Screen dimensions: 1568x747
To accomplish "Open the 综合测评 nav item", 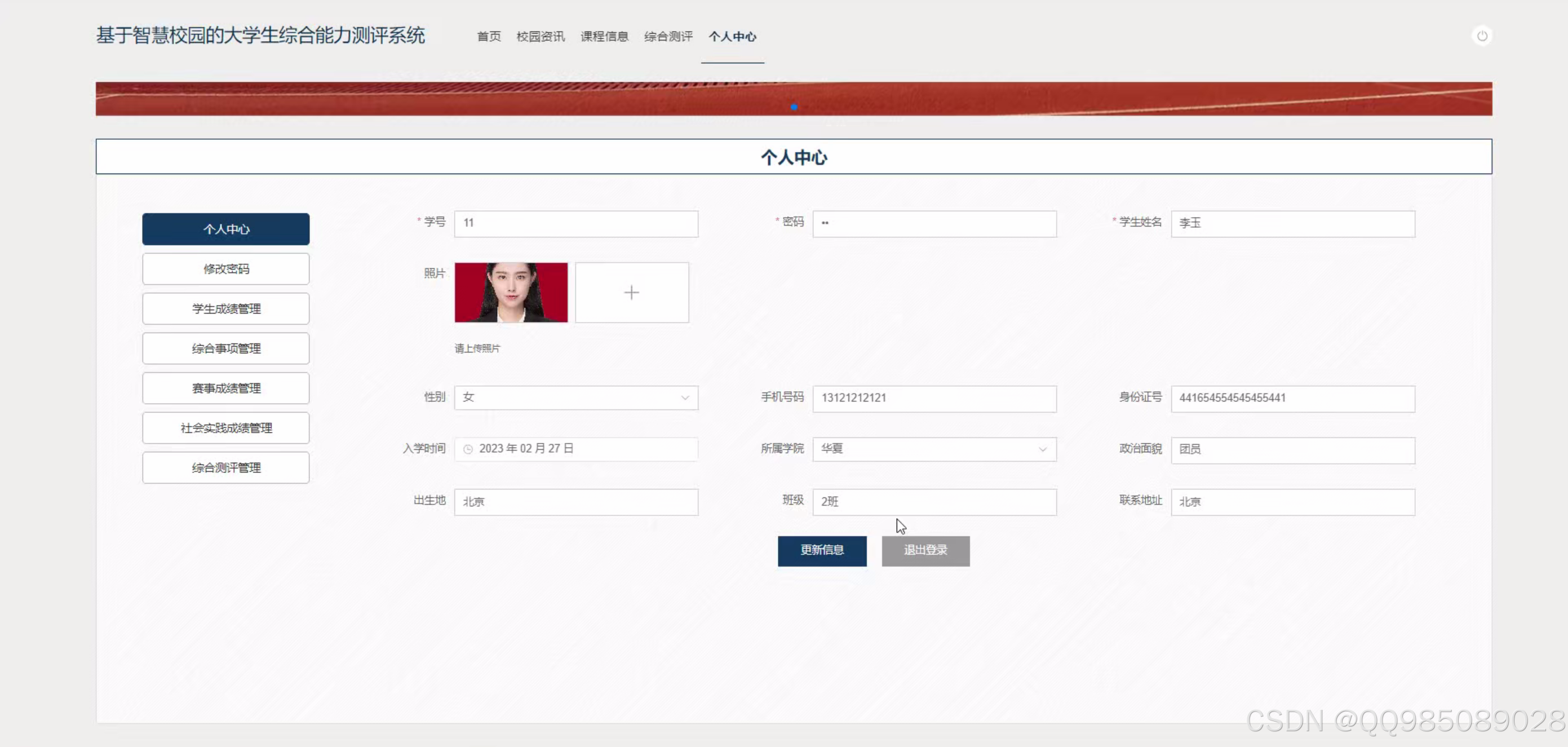I will 668,37.
